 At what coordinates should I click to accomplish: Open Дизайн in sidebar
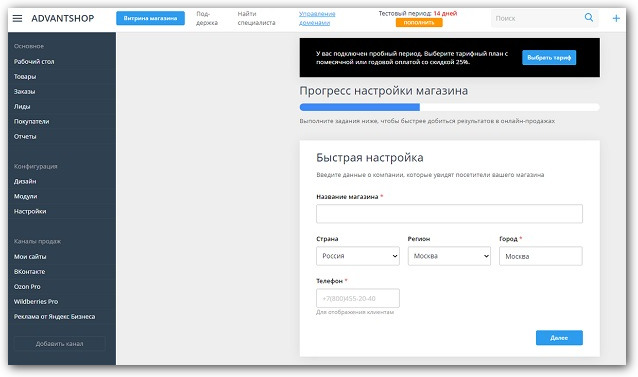point(25,181)
